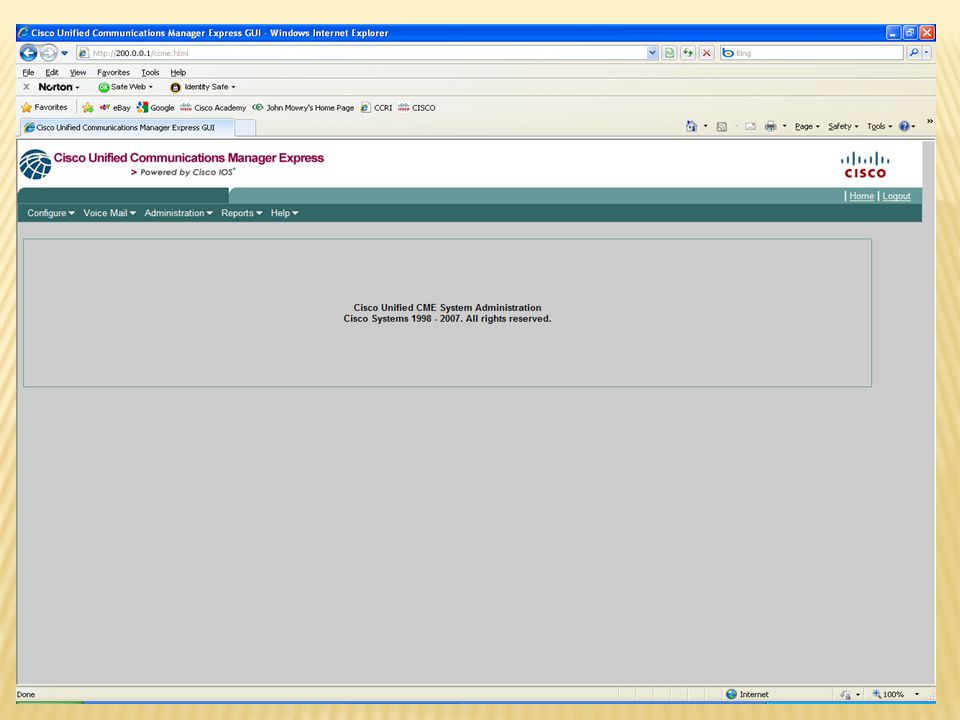Click the Cisco brand logo at right
The image size is (960, 720).
[865, 165]
